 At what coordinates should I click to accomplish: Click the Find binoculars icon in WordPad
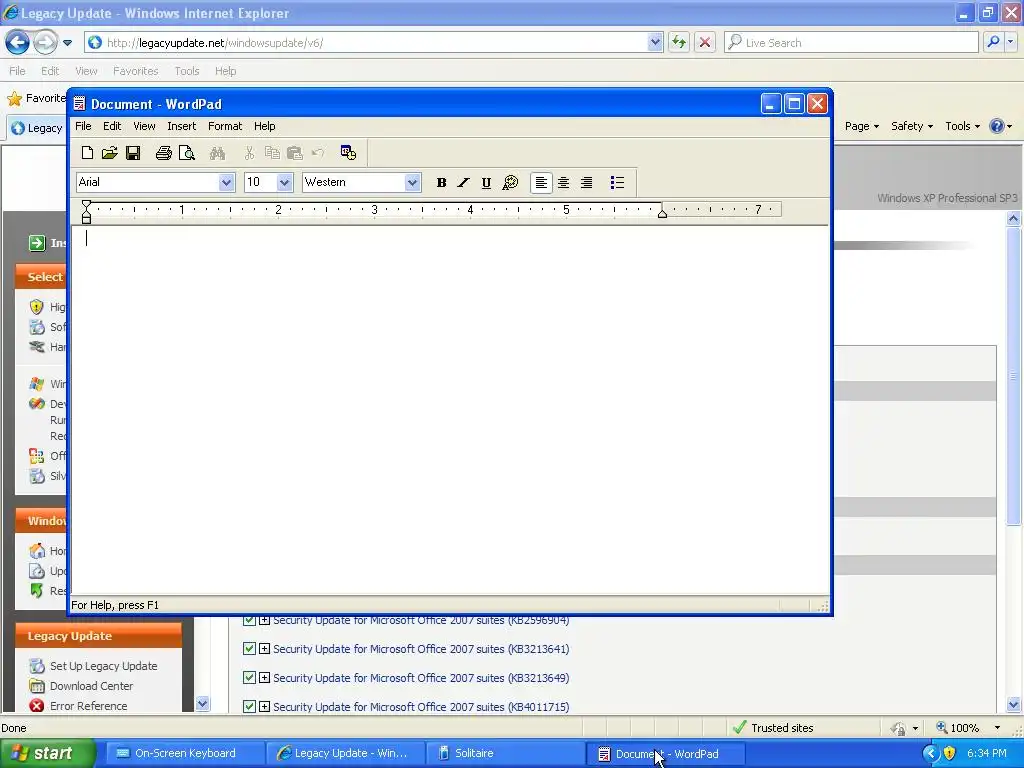point(217,153)
